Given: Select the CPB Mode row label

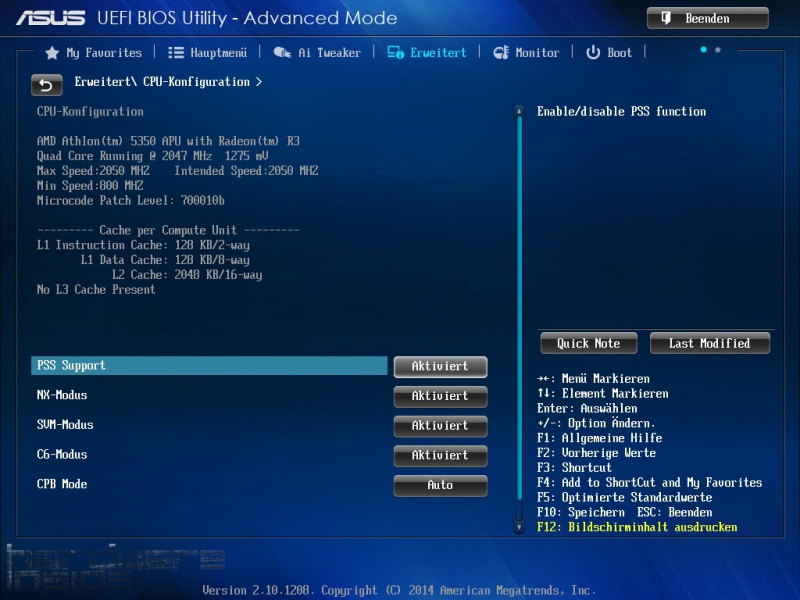Looking at the screenshot, I should point(62,484).
